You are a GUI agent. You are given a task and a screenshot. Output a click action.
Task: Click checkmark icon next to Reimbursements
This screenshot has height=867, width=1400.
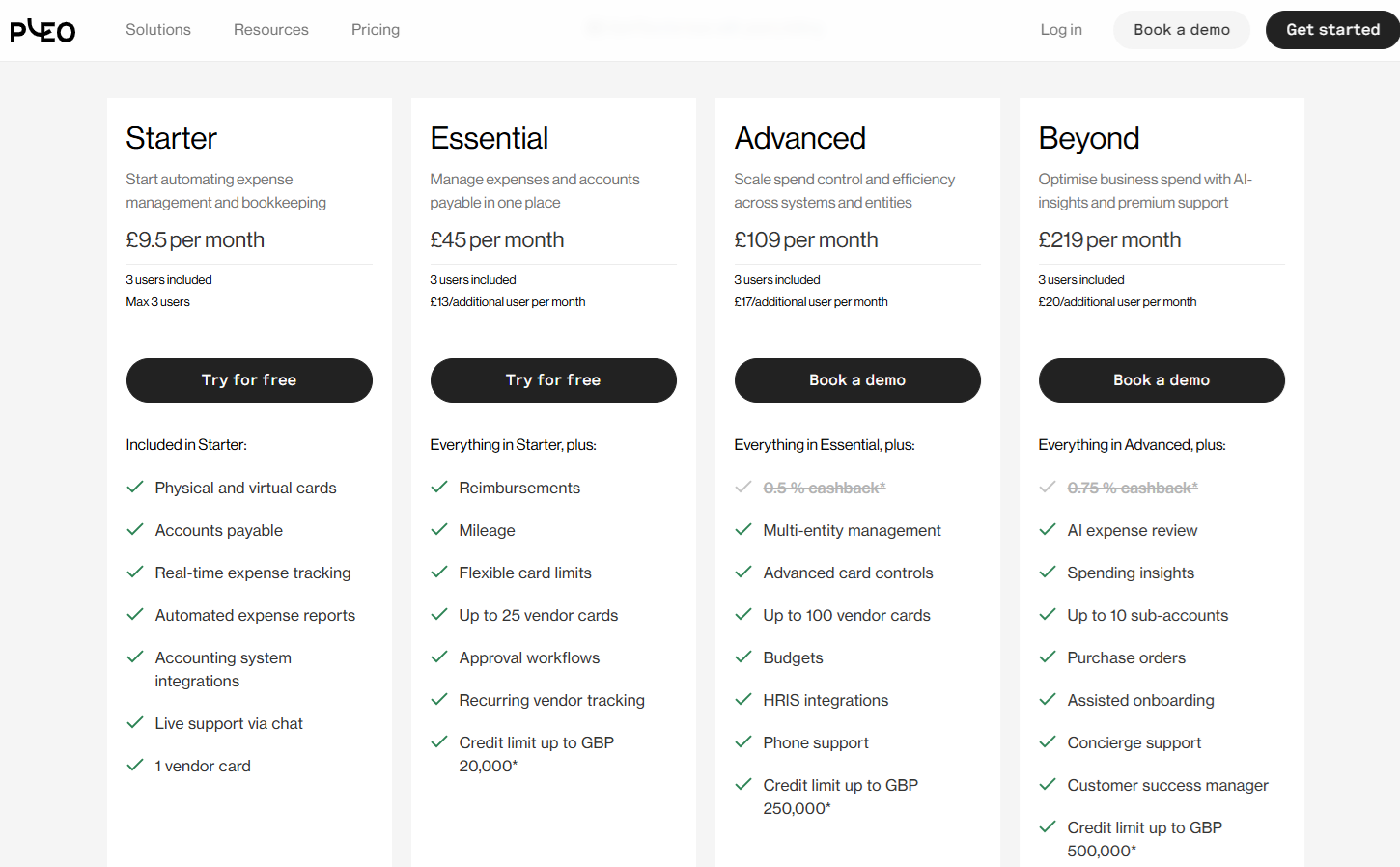click(x=439, y=488)
